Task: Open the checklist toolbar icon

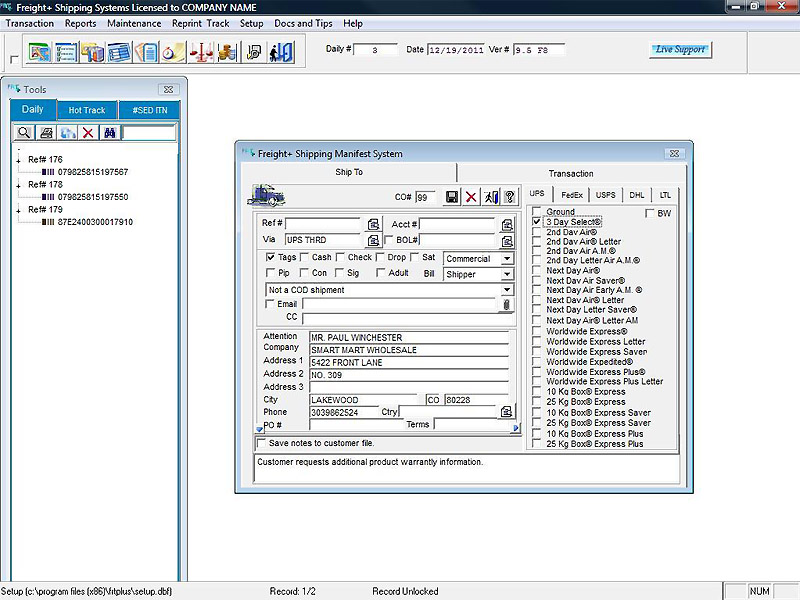Action: [x=66, y=52]
